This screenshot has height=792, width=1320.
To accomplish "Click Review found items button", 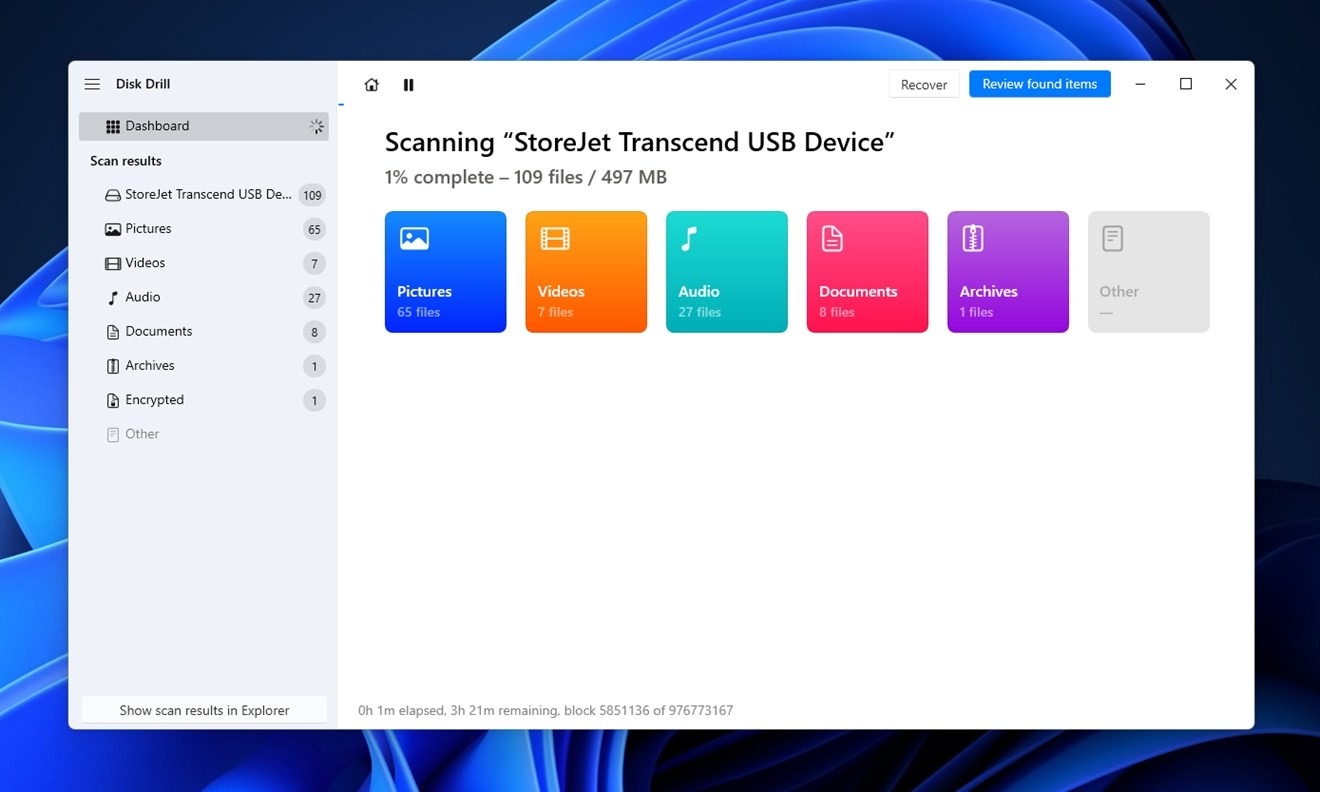I will [x=1040, y=84].
